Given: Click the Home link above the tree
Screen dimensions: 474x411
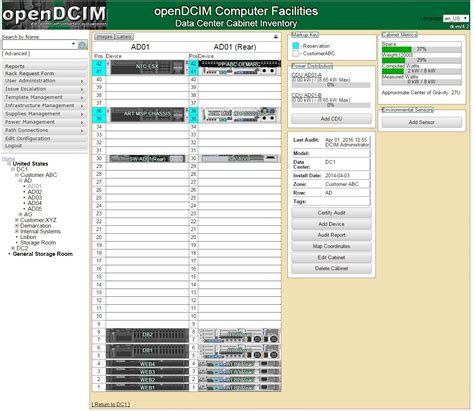Looking at the screenshot, I should (x=8, y=159).
